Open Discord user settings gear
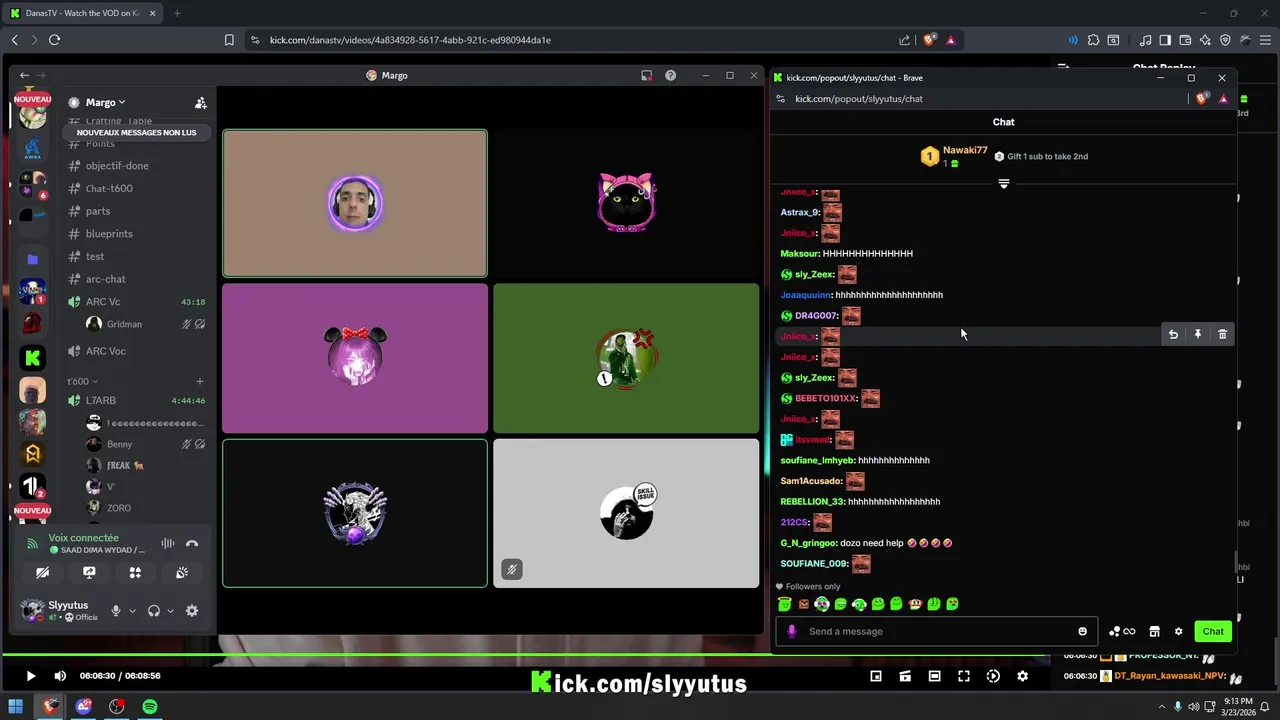 coord(192,611)
